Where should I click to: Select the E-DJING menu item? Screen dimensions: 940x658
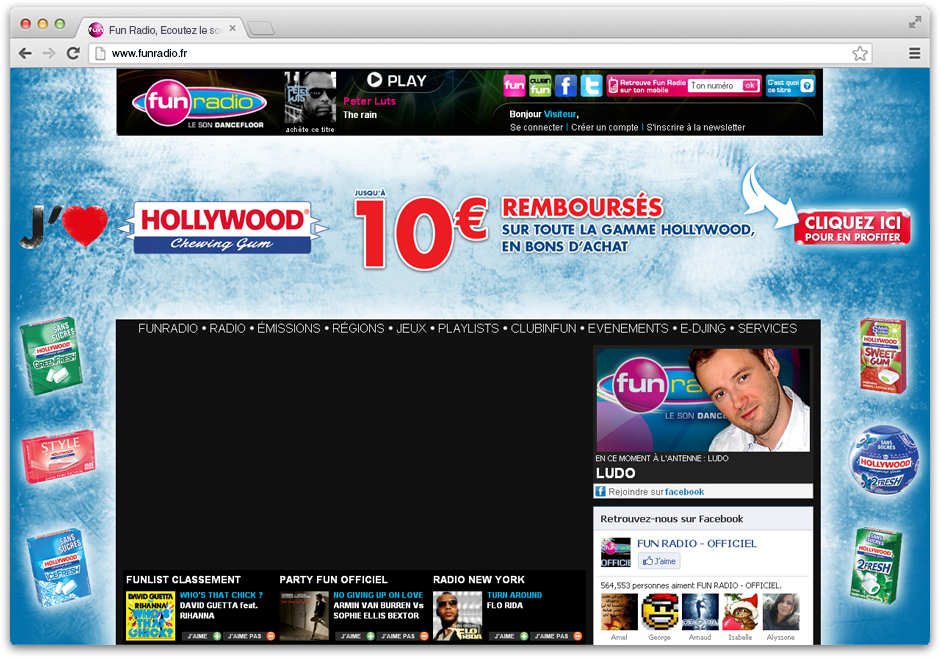(702, 328)
